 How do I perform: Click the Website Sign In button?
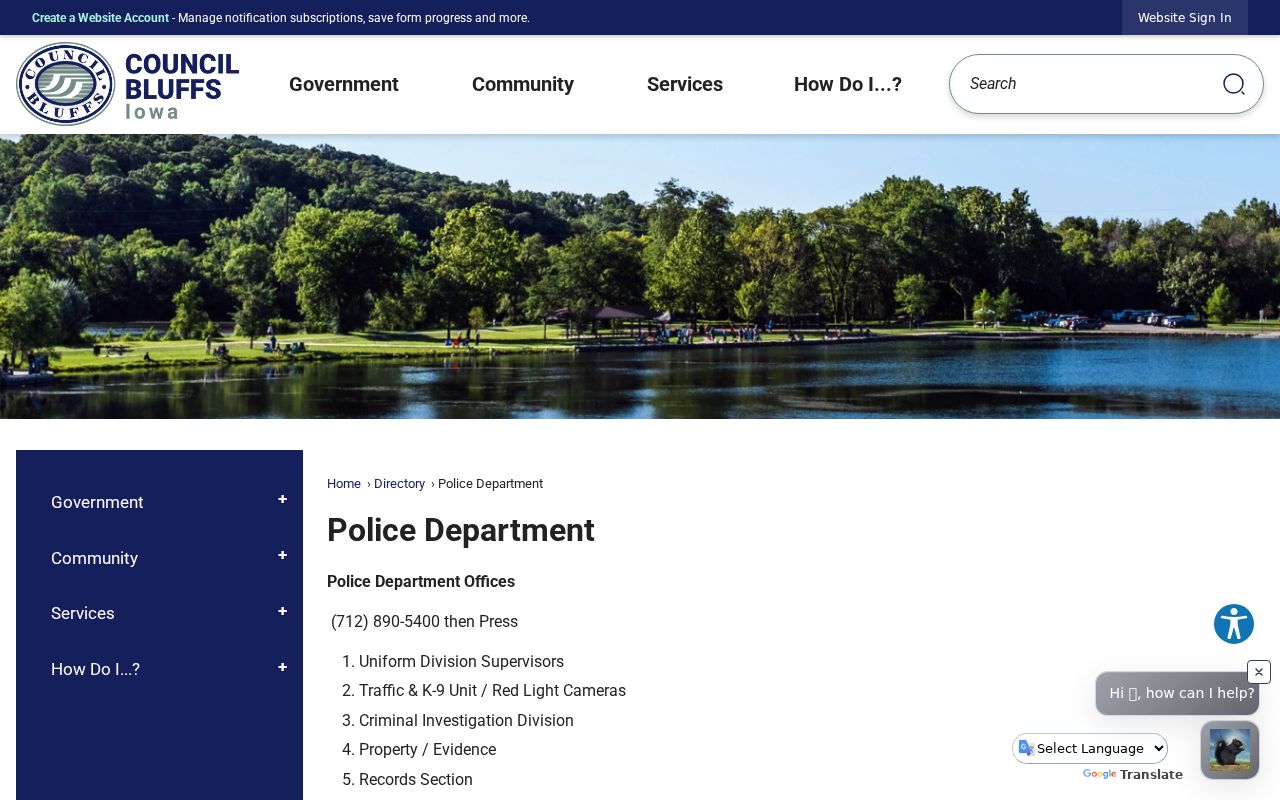(x=1185, y=18)
